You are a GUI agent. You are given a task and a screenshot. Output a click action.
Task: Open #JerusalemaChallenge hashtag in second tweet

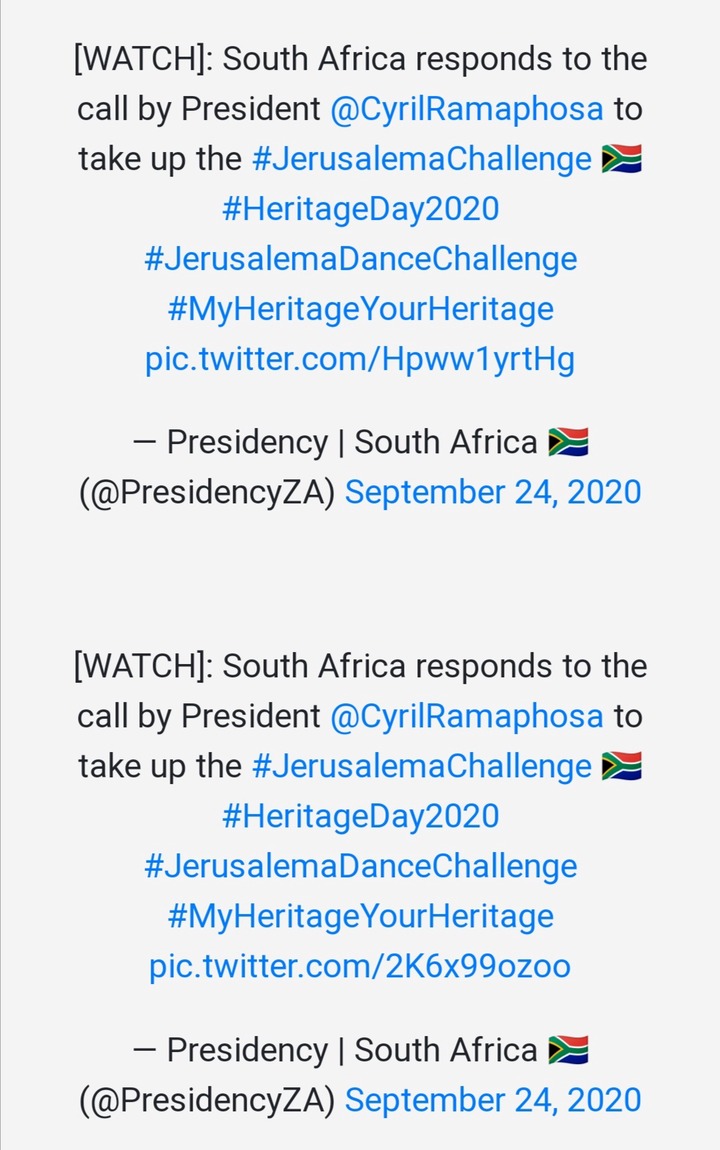(x=422, y=766)
